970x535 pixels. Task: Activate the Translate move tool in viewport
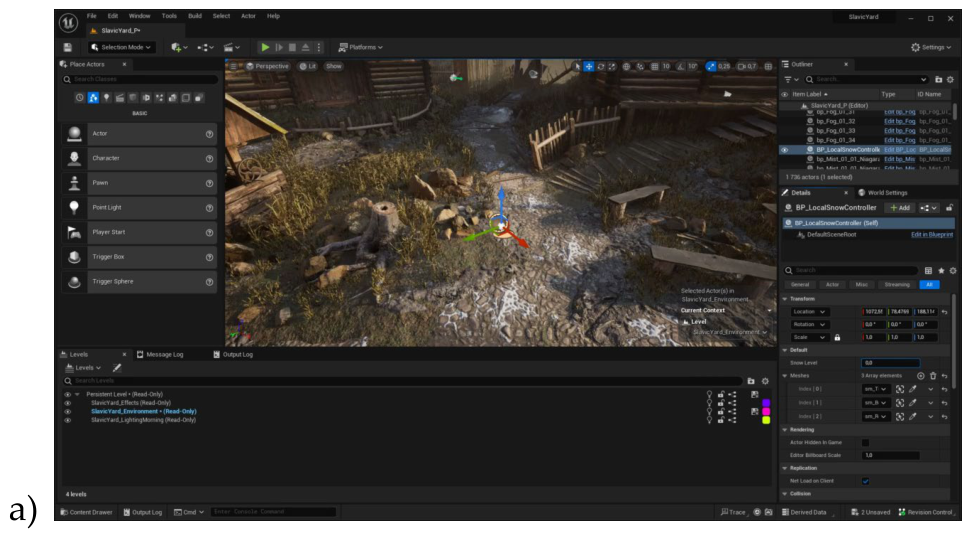tap(589, 66)
